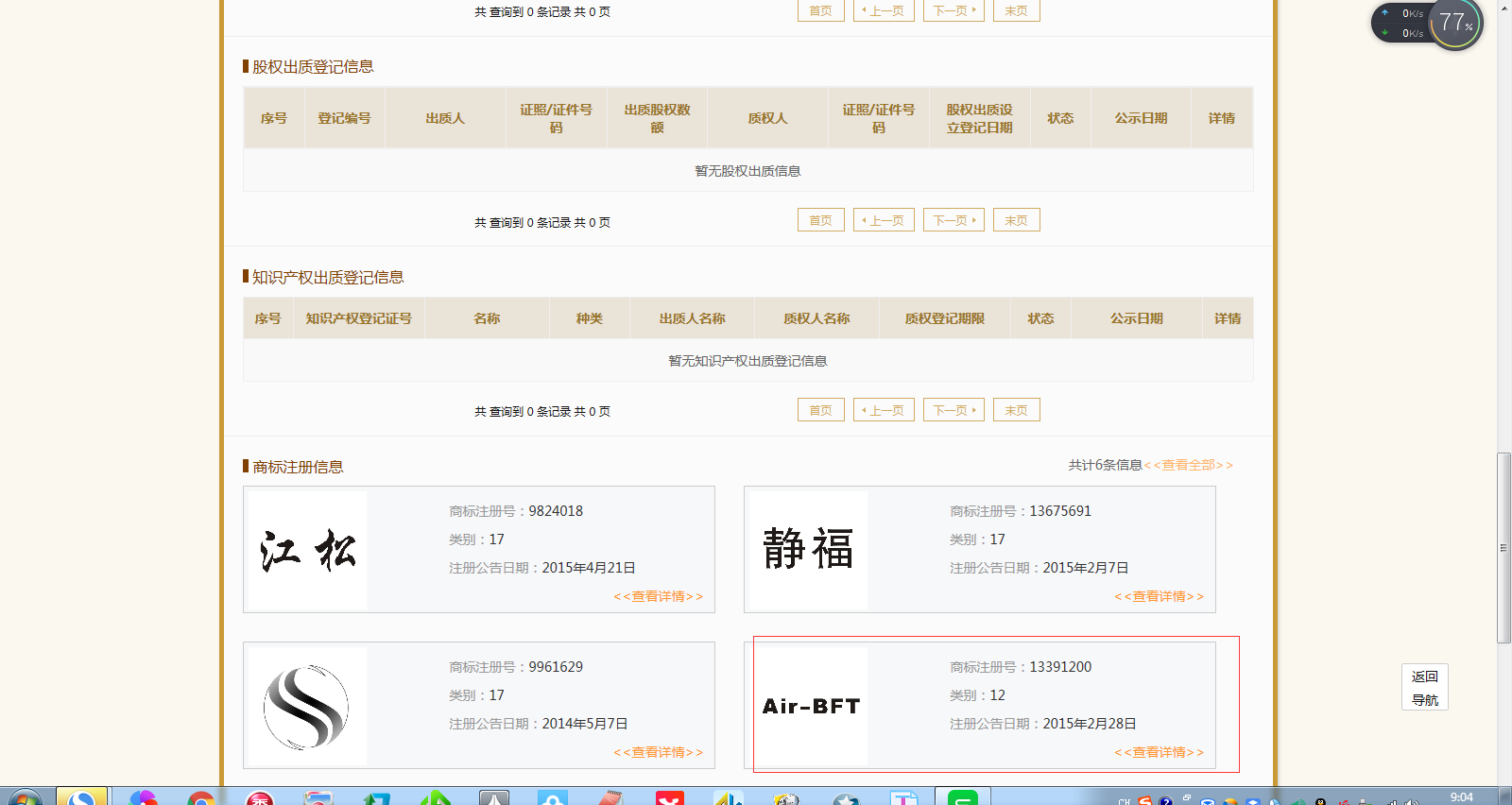Click 下一页 in the topmost pagination row
1512x805 pixels.
(954, 10)
